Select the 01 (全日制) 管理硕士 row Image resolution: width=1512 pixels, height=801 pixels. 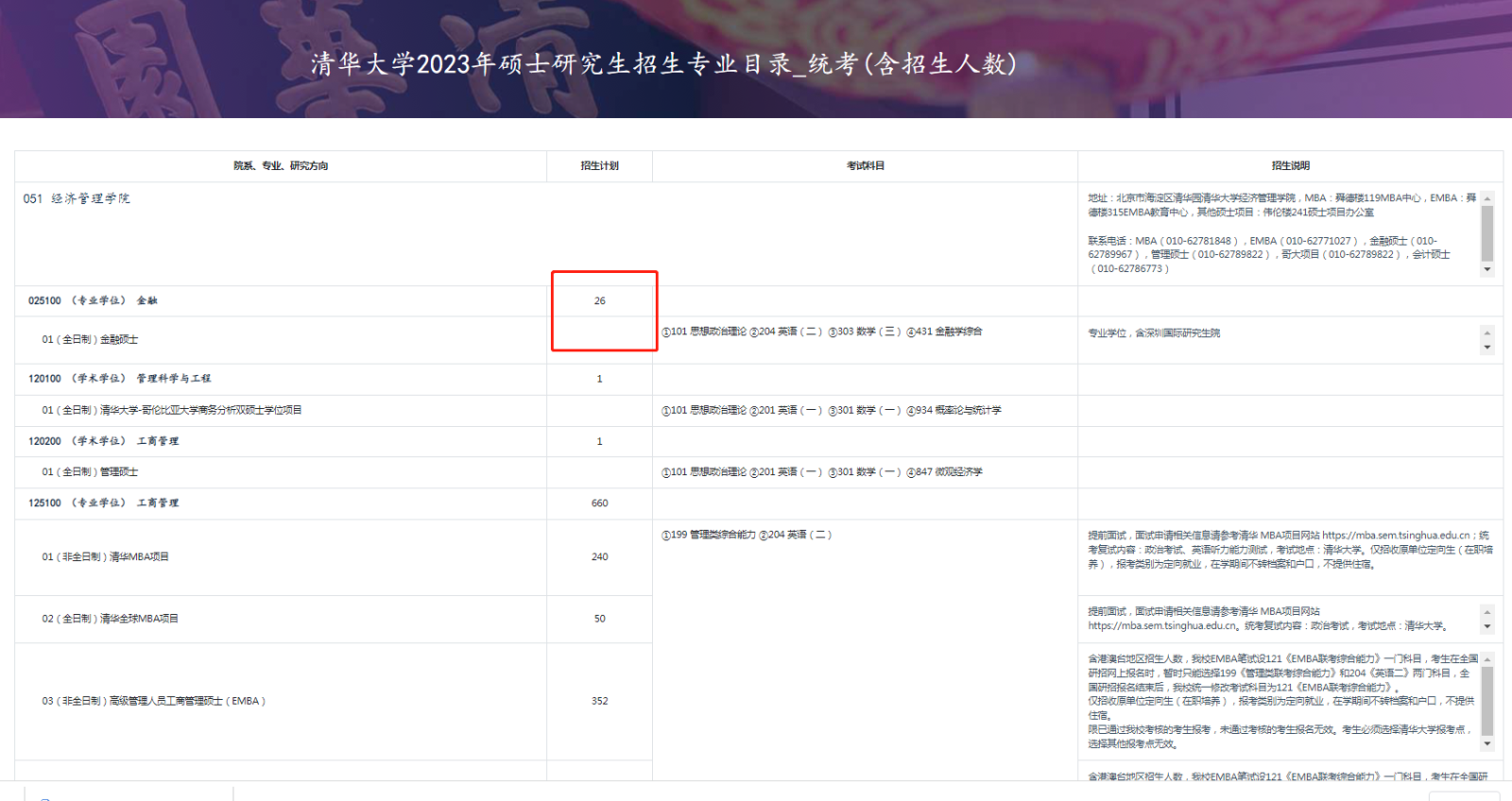tap(759, 472)
